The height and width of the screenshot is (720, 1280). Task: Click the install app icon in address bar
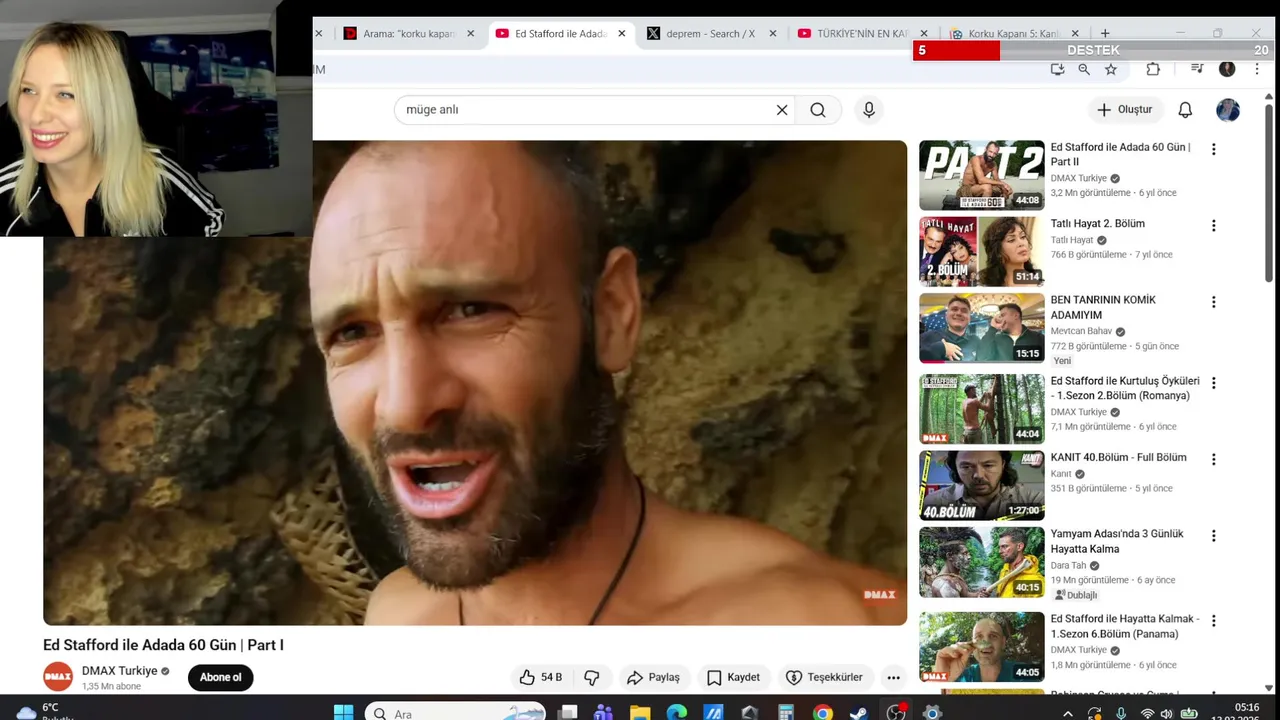coord(1057,69)
